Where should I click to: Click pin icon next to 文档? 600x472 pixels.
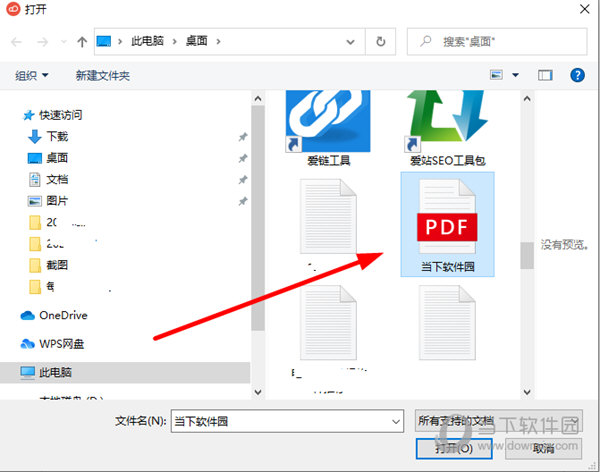(x=243, y=180)
